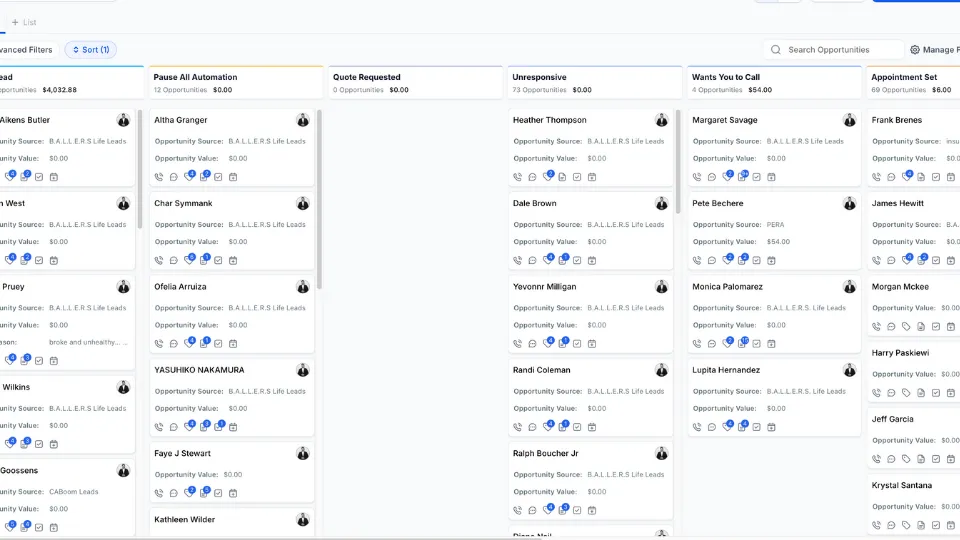Open notes icon on Monica Palomarez card

(x=742, y=343)
